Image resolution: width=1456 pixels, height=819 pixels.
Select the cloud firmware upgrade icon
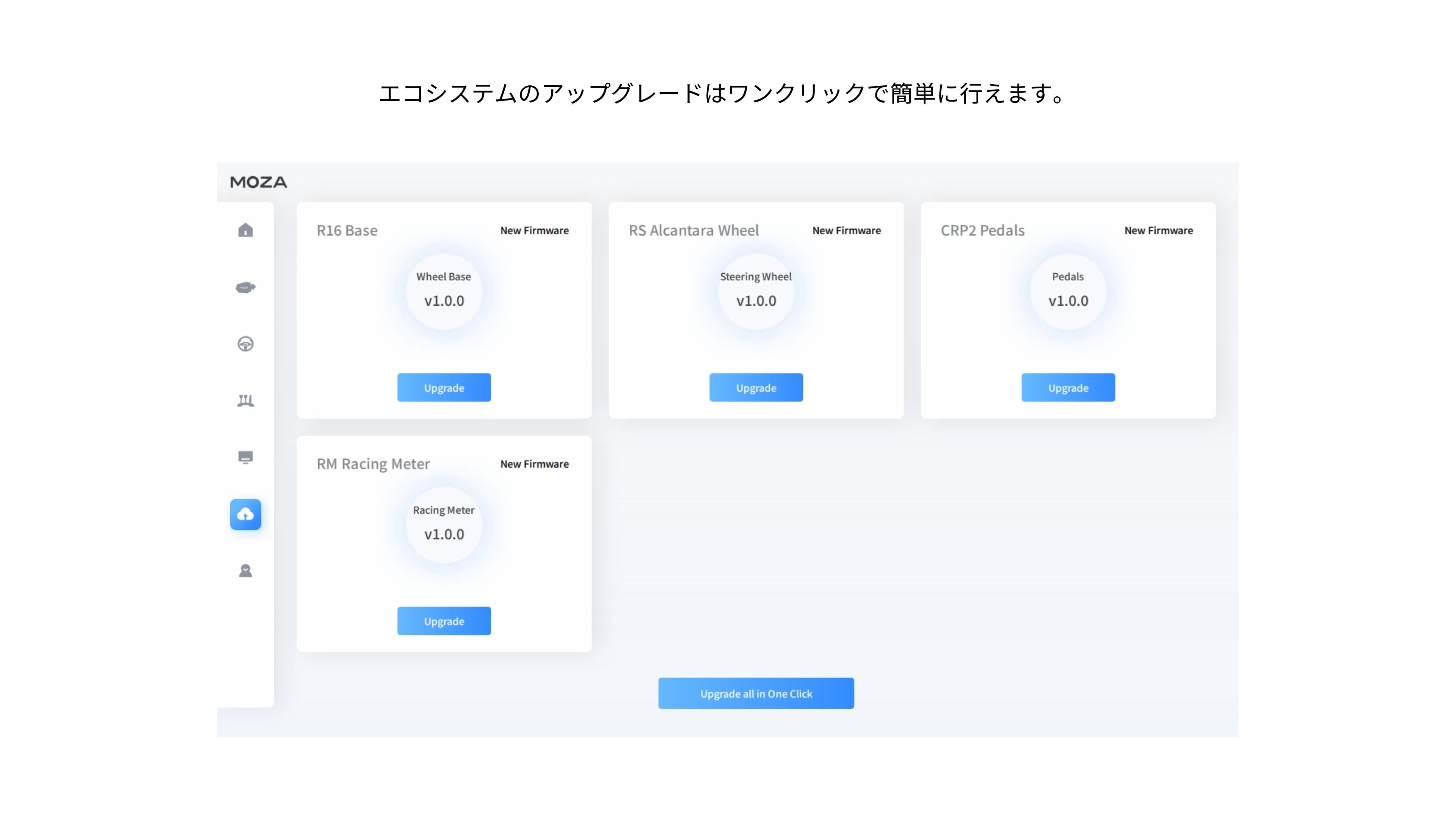(x=245, y=515)
